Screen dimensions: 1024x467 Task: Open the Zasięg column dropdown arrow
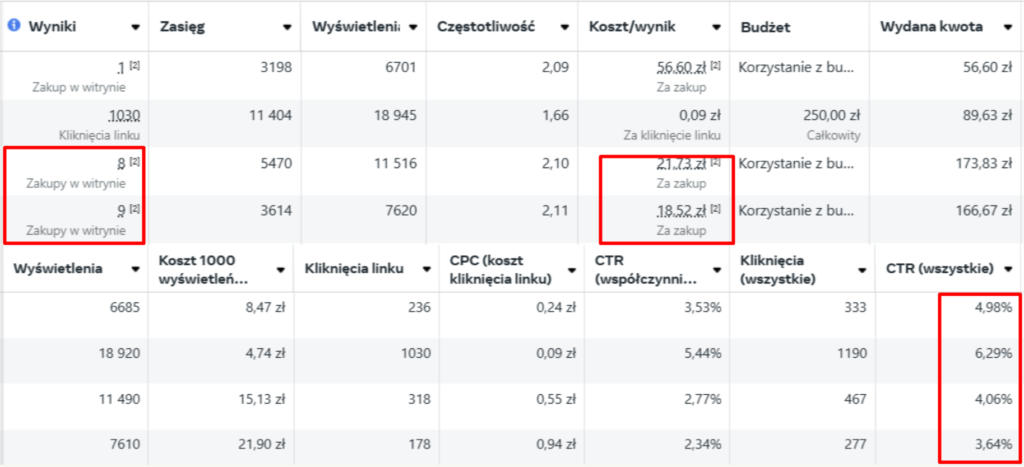[287, 27]
